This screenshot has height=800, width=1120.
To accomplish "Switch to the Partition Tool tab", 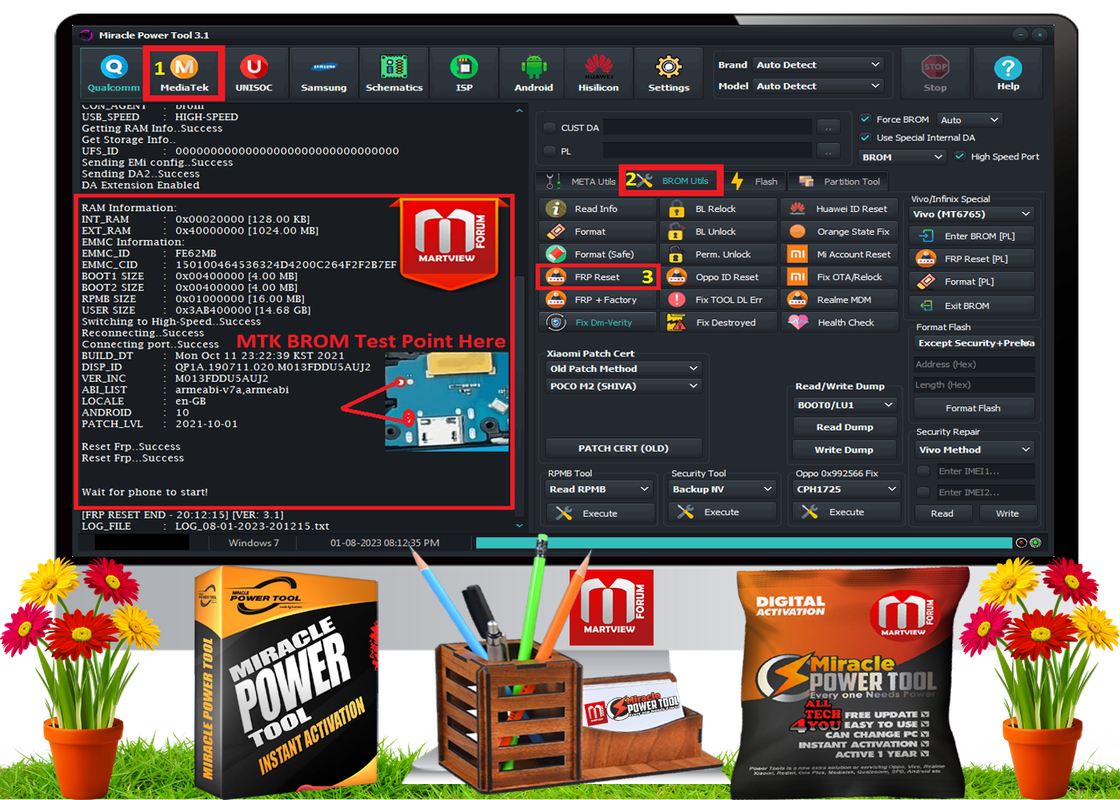I will point(839,181).
